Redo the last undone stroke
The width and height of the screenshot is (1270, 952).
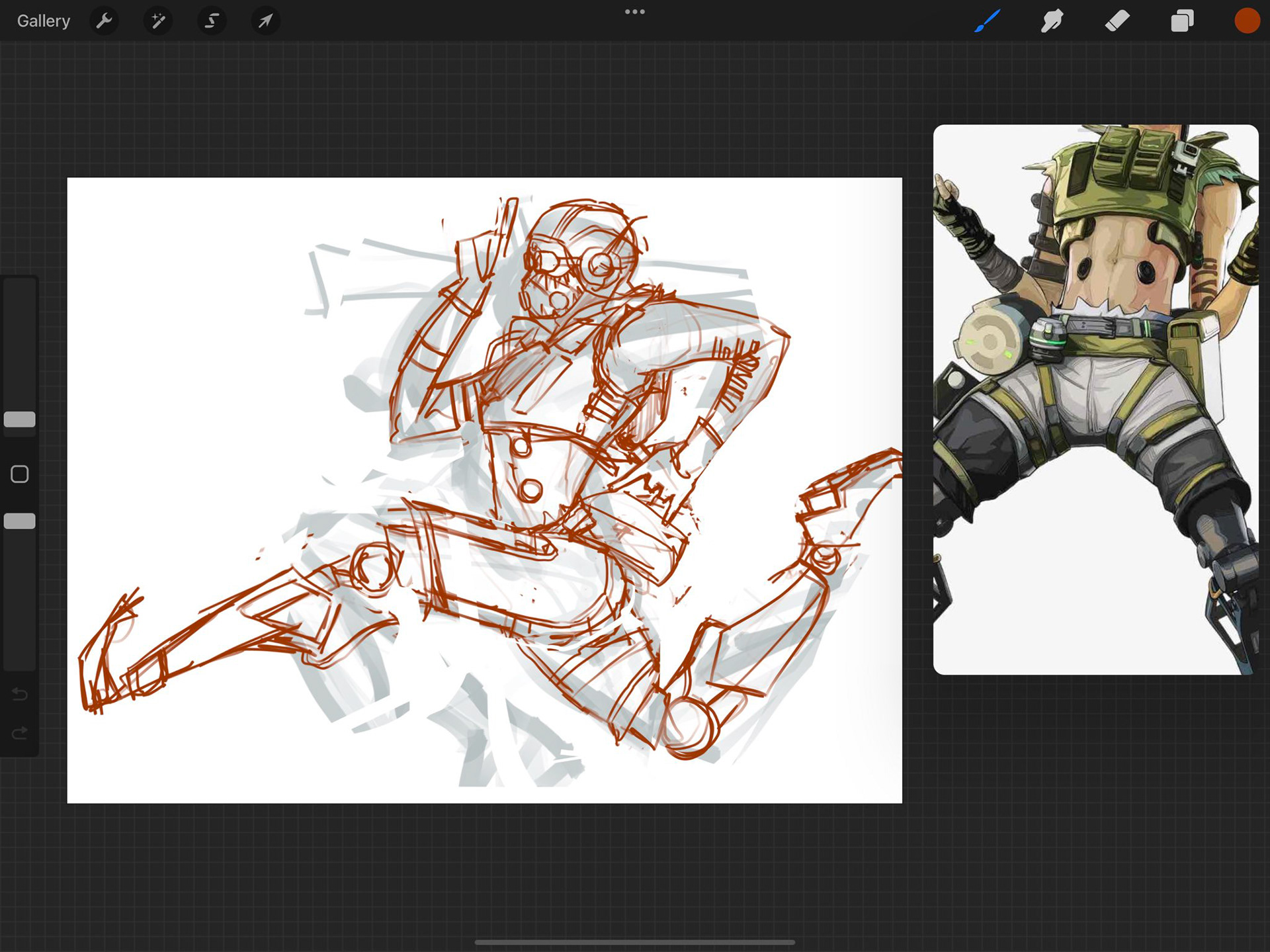point(20,733)
